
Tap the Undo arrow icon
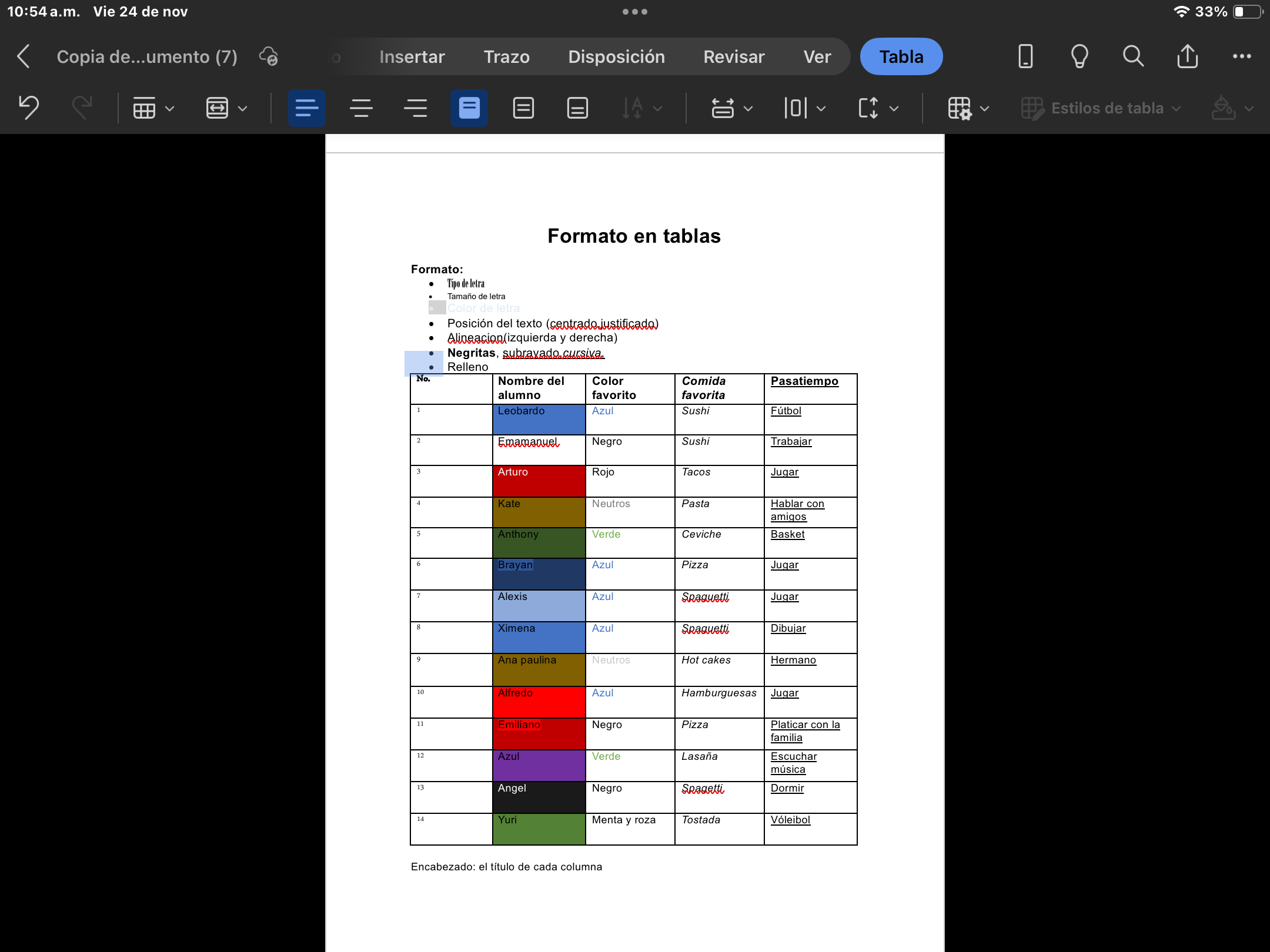click(x=29, y=108)
